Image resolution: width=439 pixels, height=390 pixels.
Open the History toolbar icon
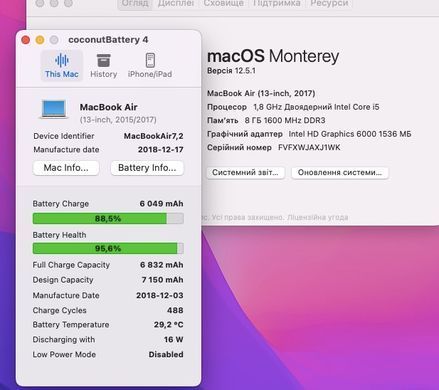[103, 66]
